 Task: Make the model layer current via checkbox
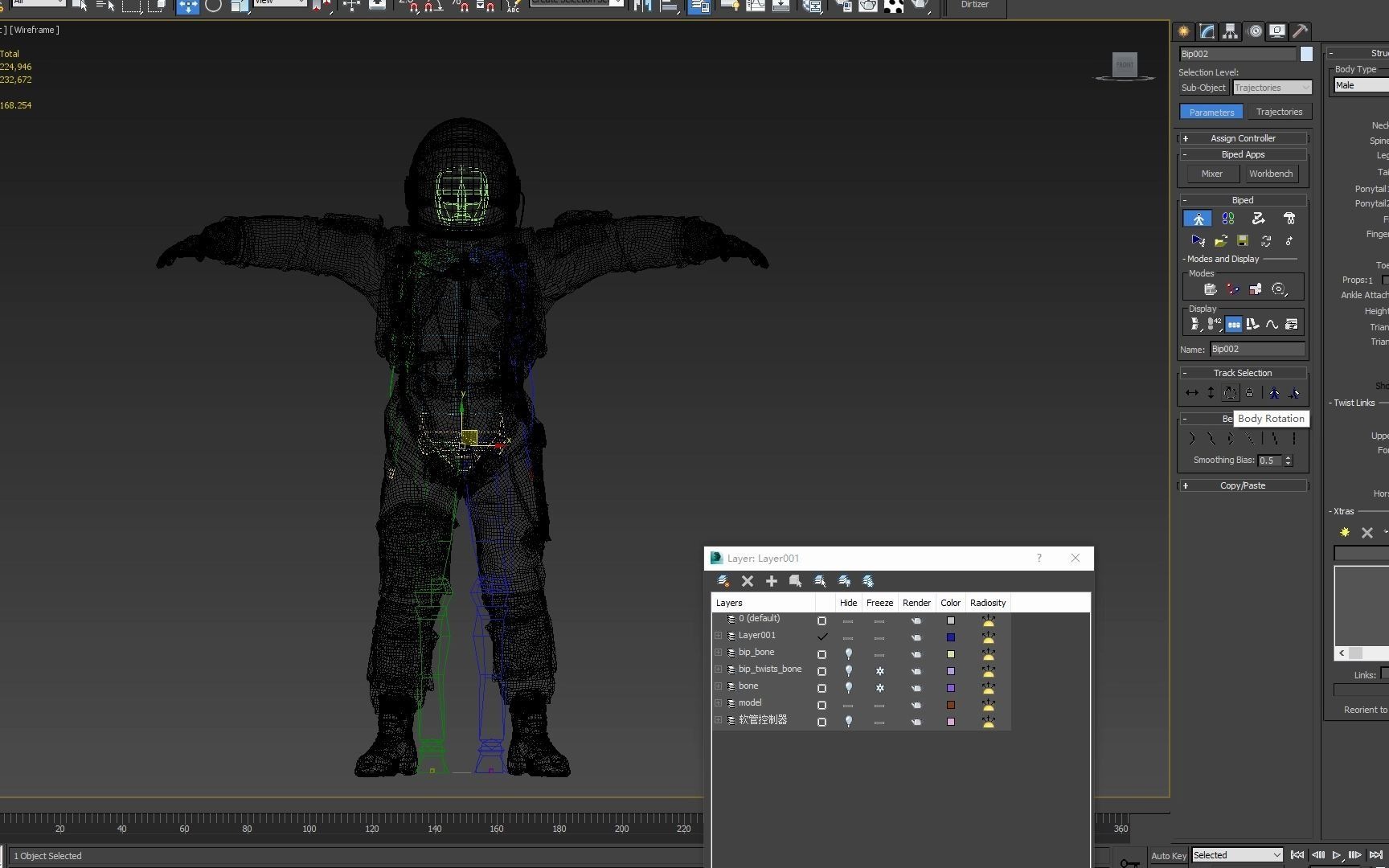click(x=822, y=705)
